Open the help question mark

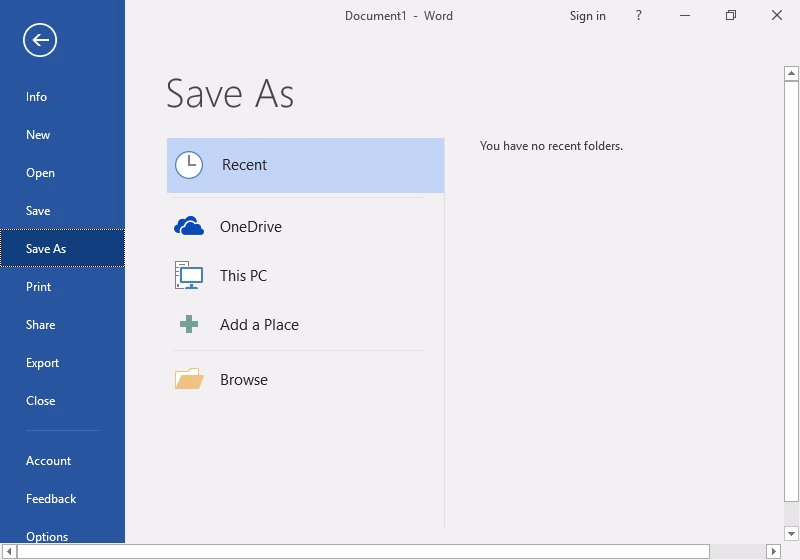[x=638, y=15]
